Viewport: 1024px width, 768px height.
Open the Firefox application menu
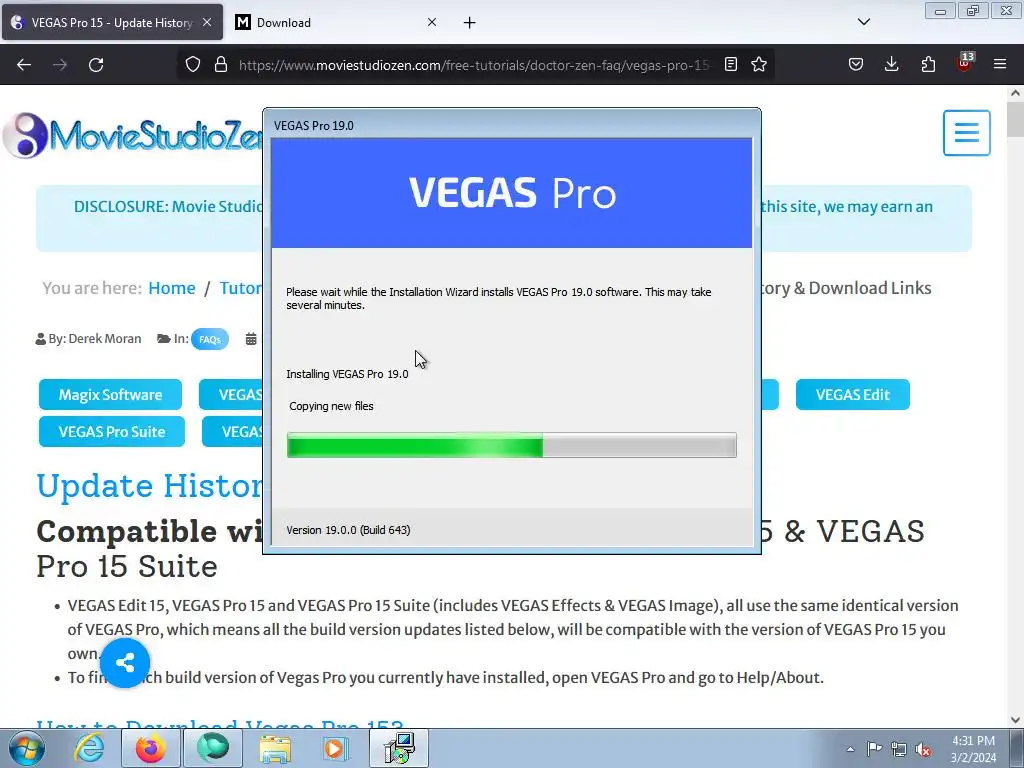click(x=1000, y=64)
